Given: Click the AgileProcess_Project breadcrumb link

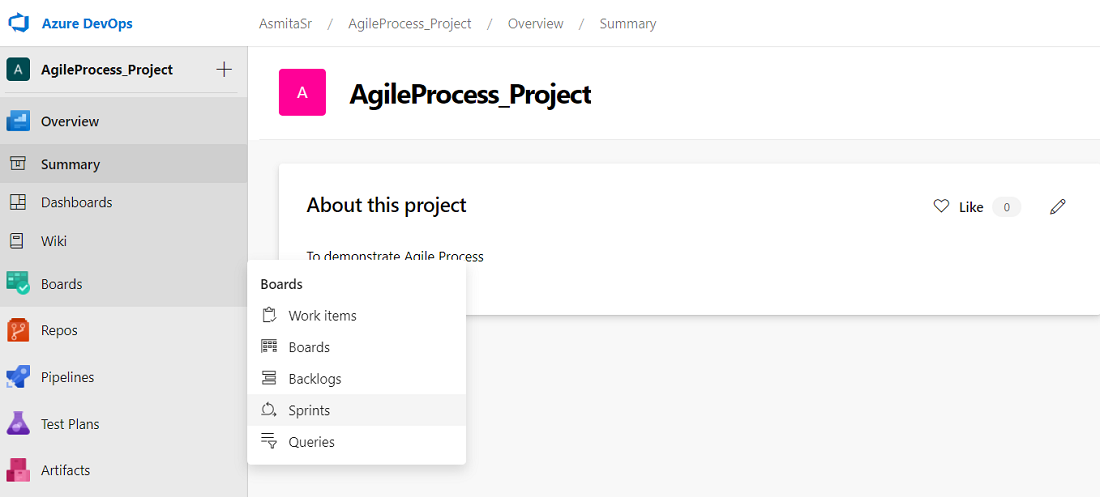Looking at the screenshot, I should click(x=410, y=23).
